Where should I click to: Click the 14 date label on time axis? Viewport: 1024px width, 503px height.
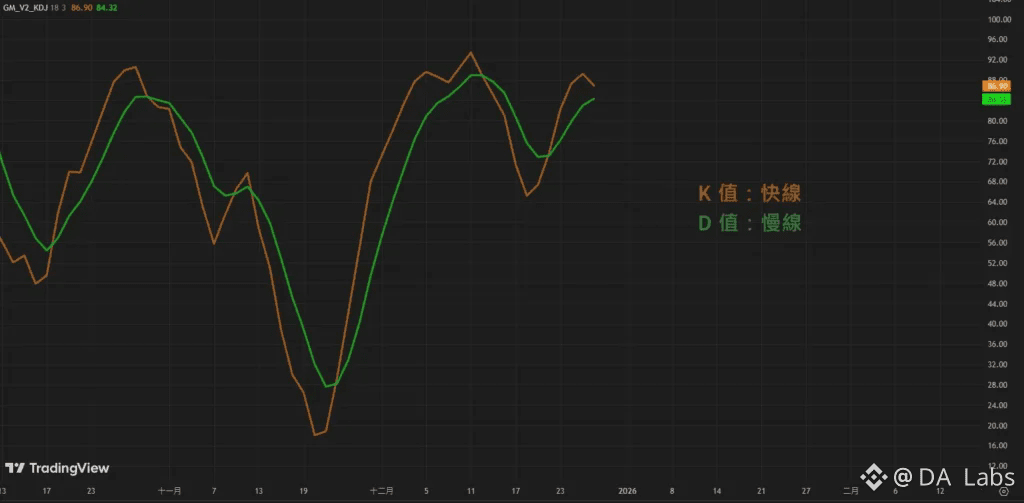716,491
